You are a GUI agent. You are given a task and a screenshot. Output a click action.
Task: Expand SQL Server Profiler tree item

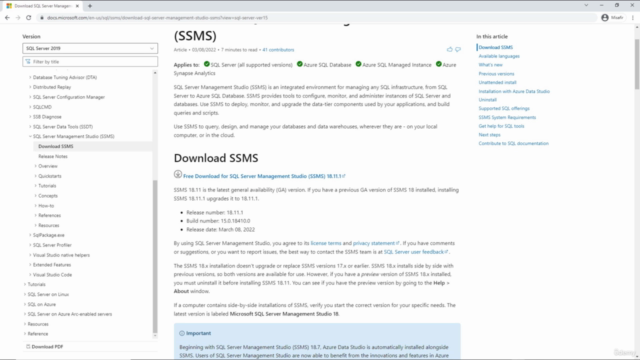pos(30,245)
